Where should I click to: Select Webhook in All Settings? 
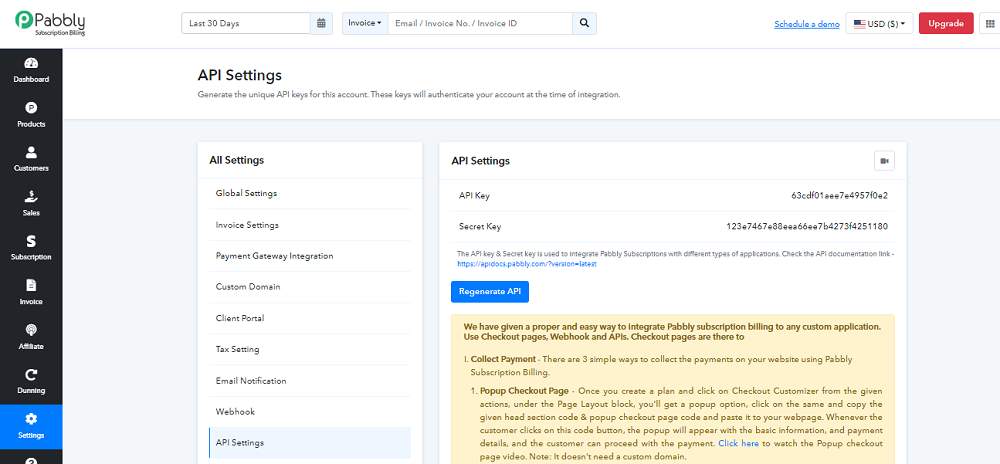[x=310, y=412]
